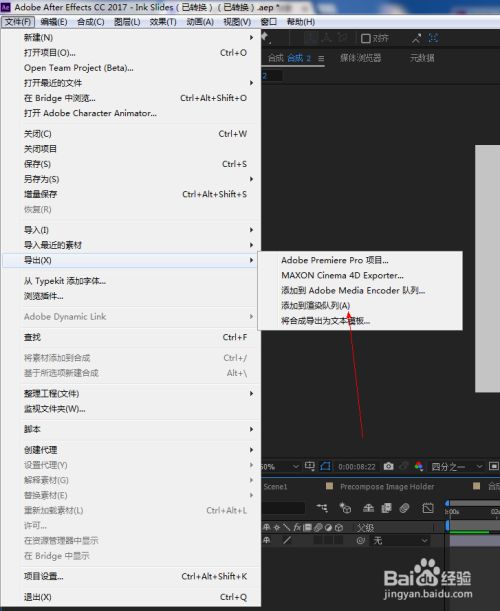The width and height of the screenshot is (500, 611).
Task: Take snapshot with camera icon
Action: pyautogui.click(x=388, y=466)
